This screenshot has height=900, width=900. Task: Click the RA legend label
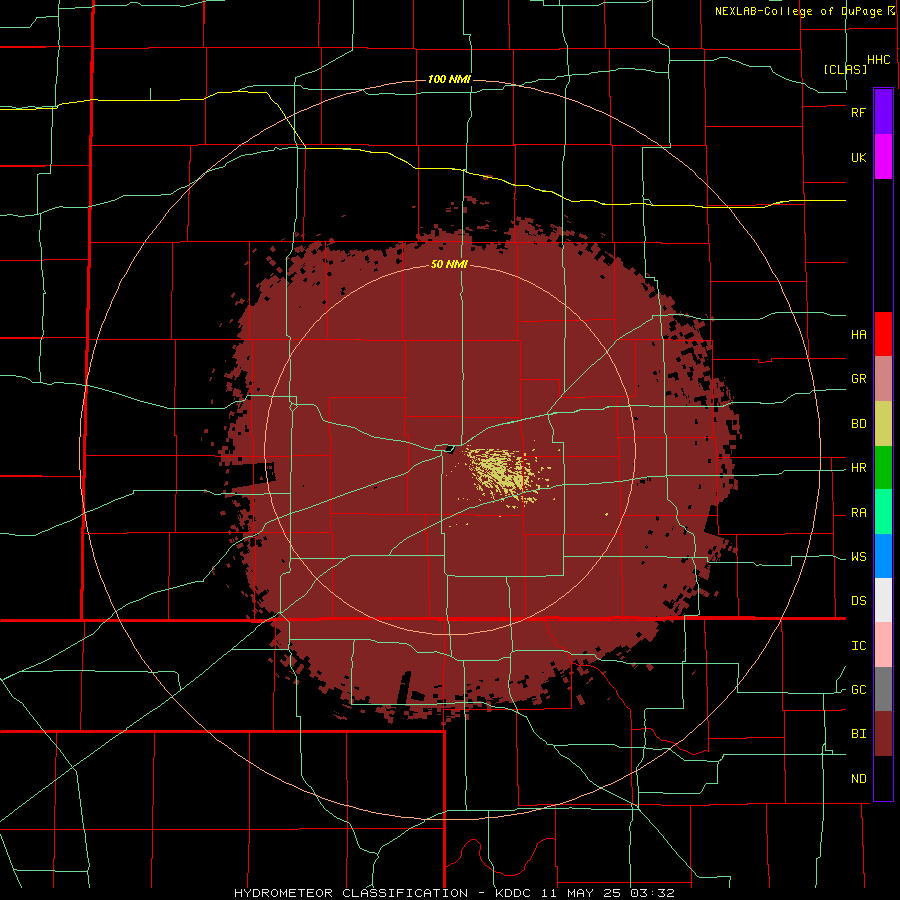[x=858, y=513]
